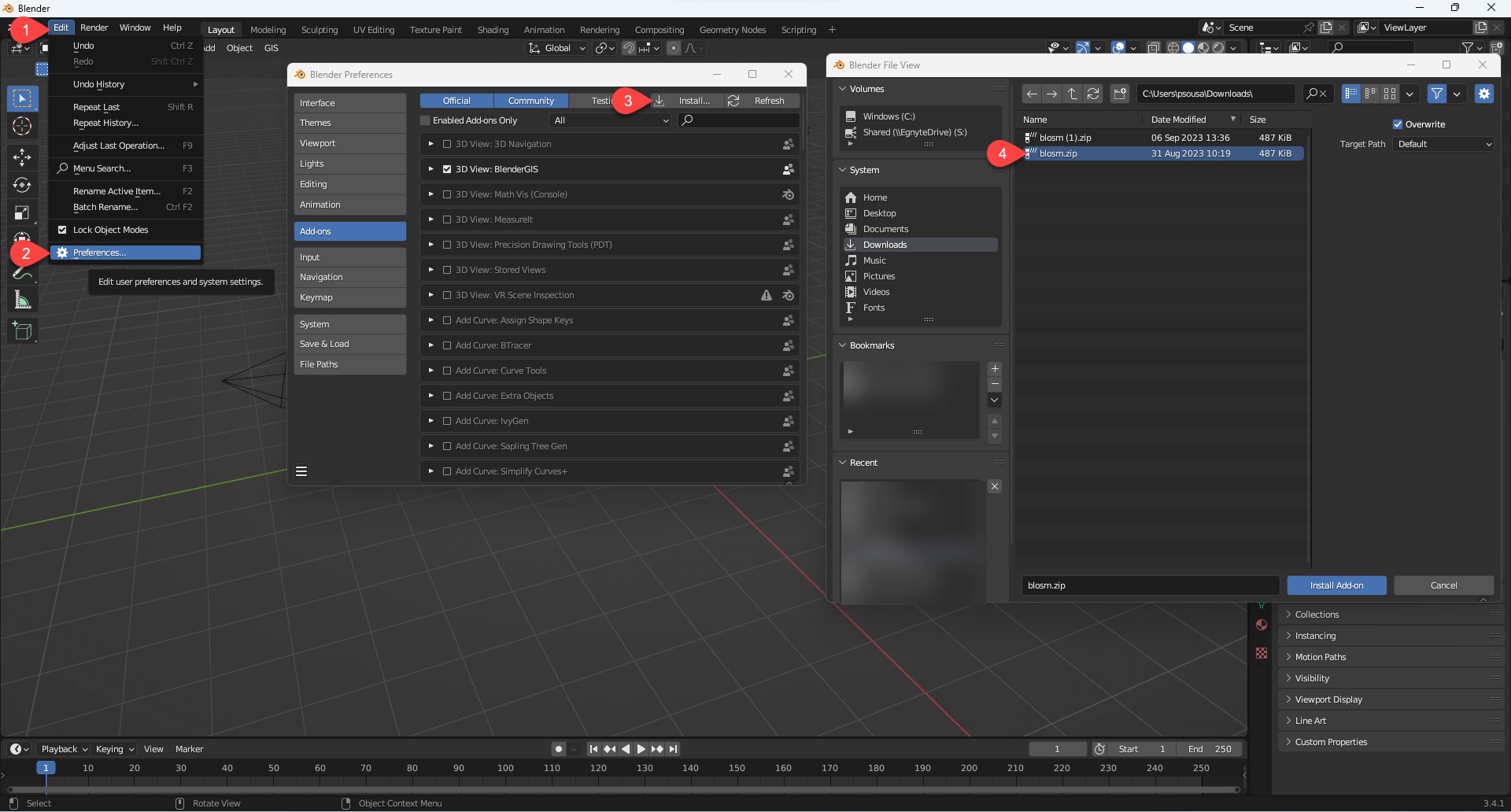Adjust End frame value field
The width and height of the screenshot is (1511, 812).
point(1210,749)
